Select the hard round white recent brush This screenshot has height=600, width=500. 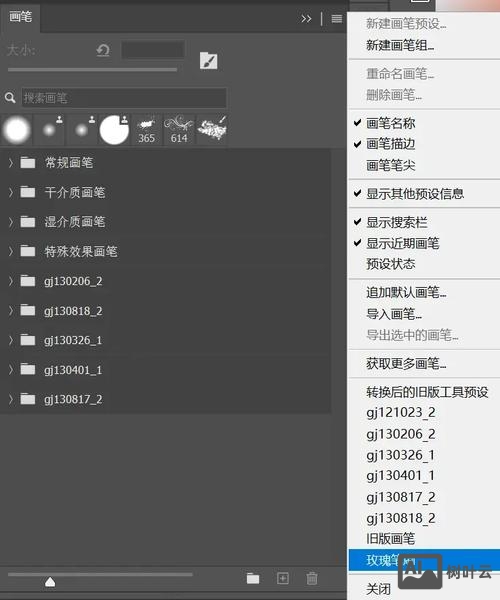pyautogui.click(x=114, y=130)
